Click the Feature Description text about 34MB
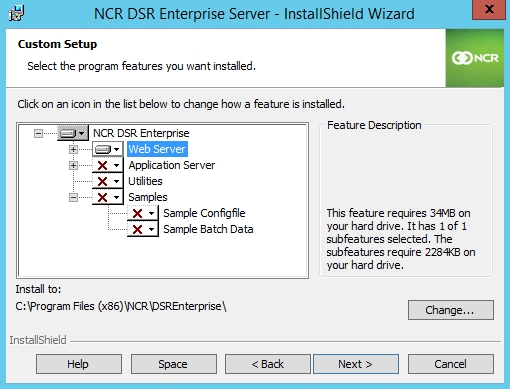This screenshot has height=389, width=510. (x=401, y=239)
